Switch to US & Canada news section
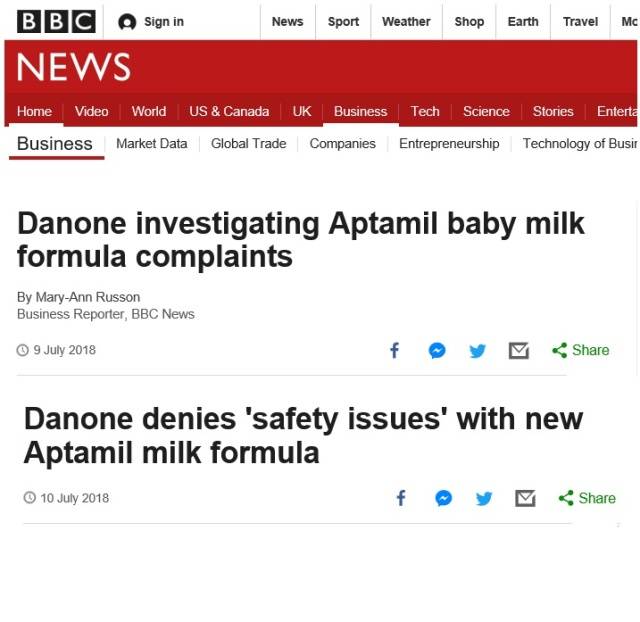This screenshot has width=640, height=622. coord(229,111)
